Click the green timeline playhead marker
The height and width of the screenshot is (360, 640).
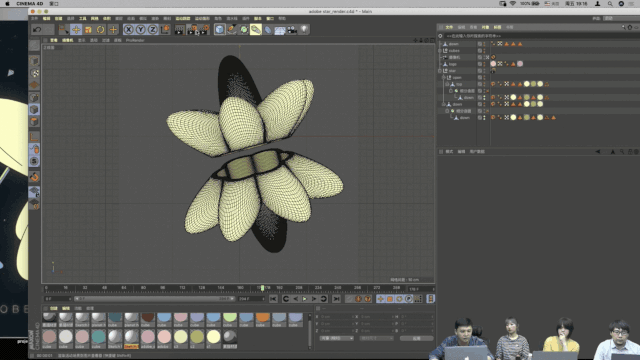pyautogui.click(x=262, y=288)
